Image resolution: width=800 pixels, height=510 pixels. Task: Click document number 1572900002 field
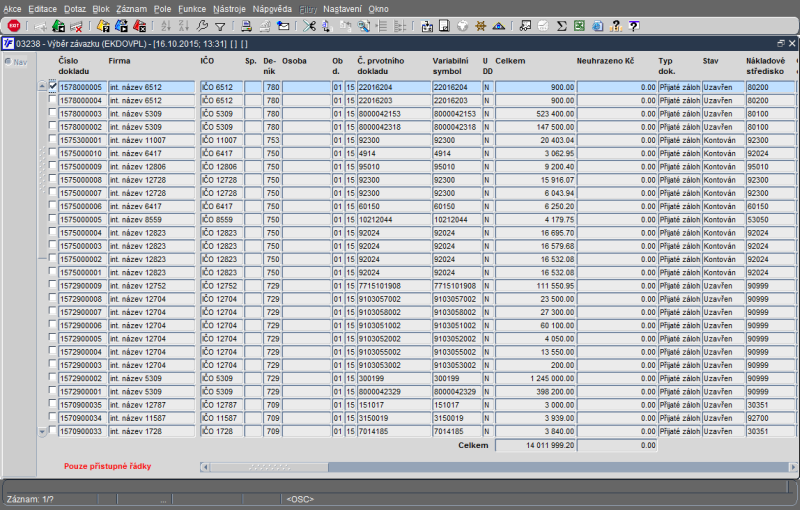point(82,378)
